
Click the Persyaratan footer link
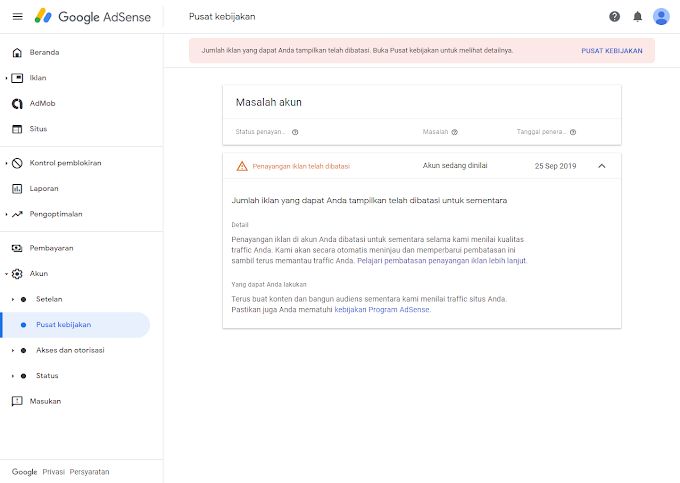click(x=89, y=472)
